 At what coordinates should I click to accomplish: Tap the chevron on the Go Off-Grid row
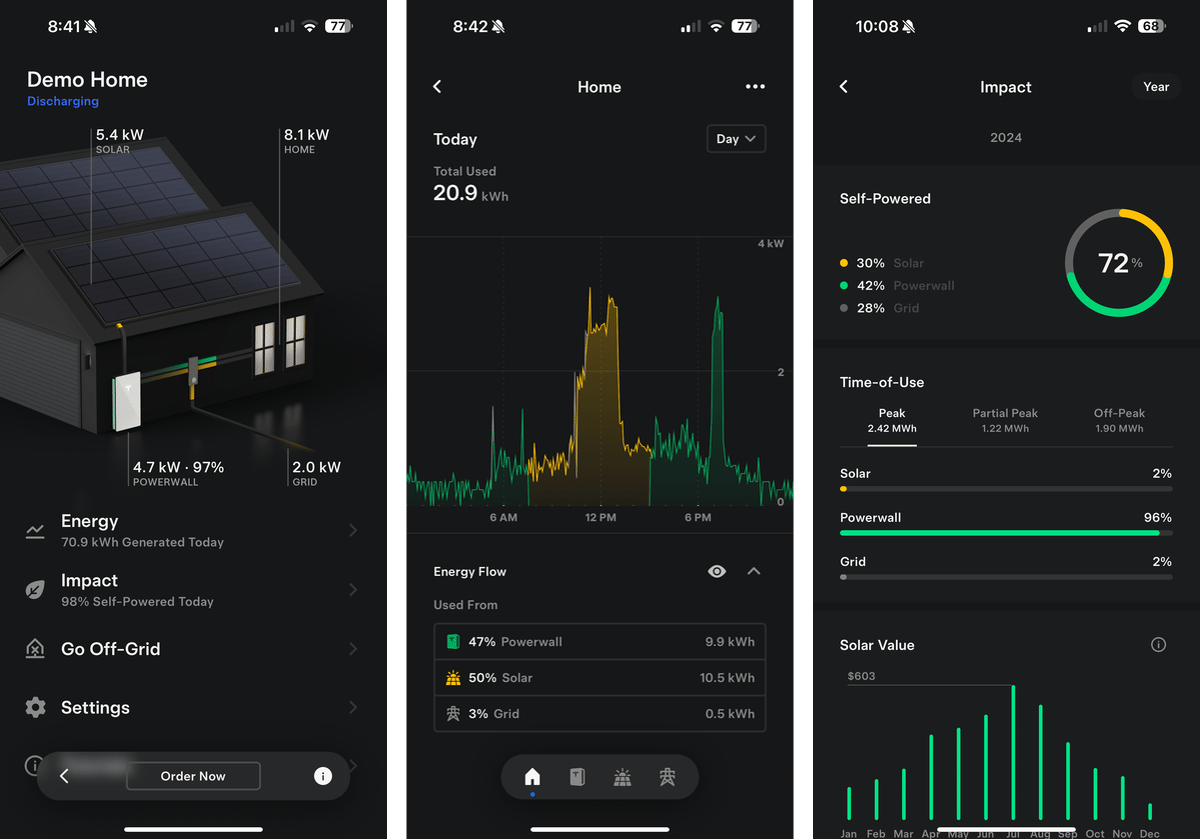(353, 649)
